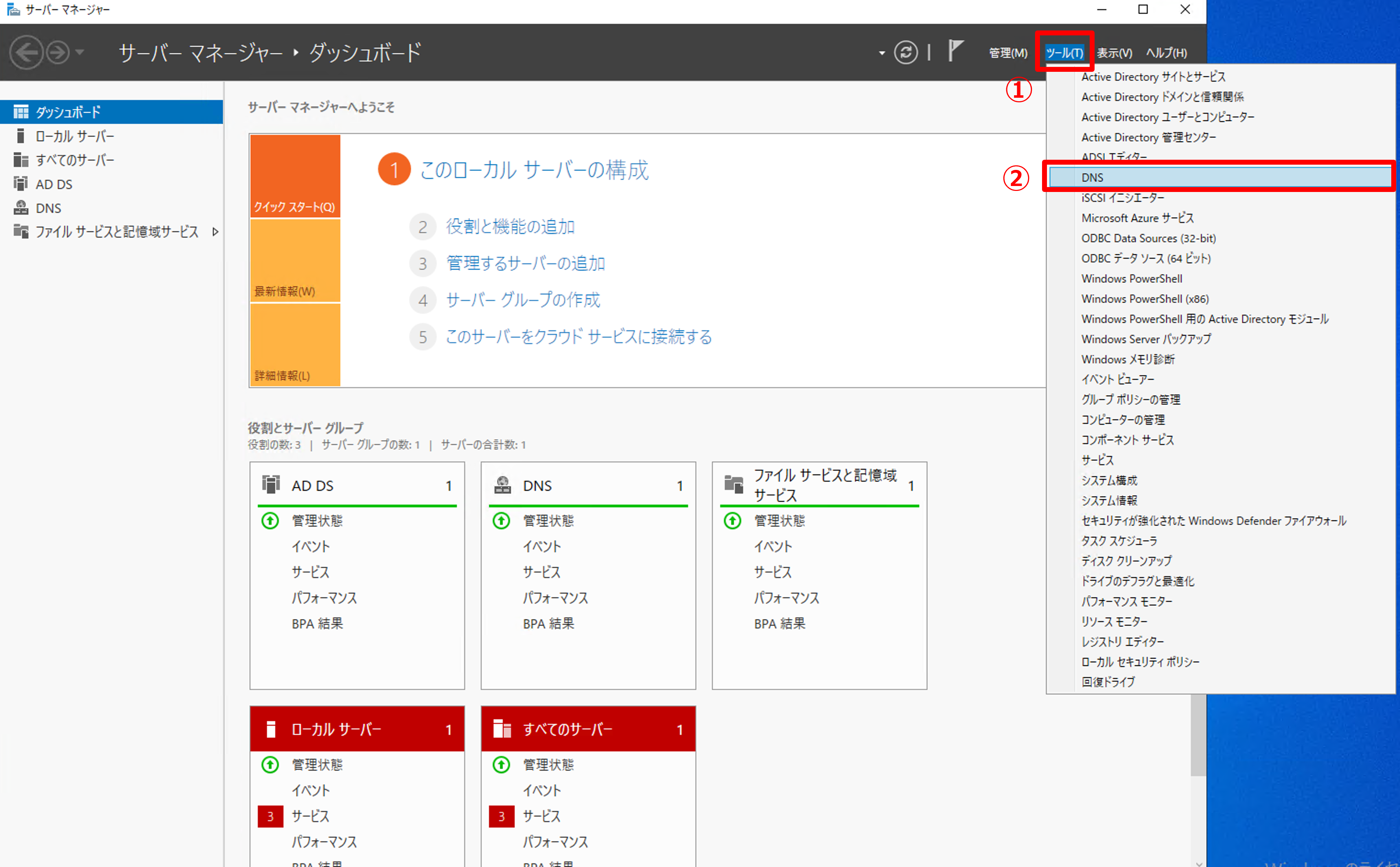Image resolution: width=1400 pixels, height=867 pixels.
Task: Select the AD DS icon in sidebar
Action: point(21,184)
